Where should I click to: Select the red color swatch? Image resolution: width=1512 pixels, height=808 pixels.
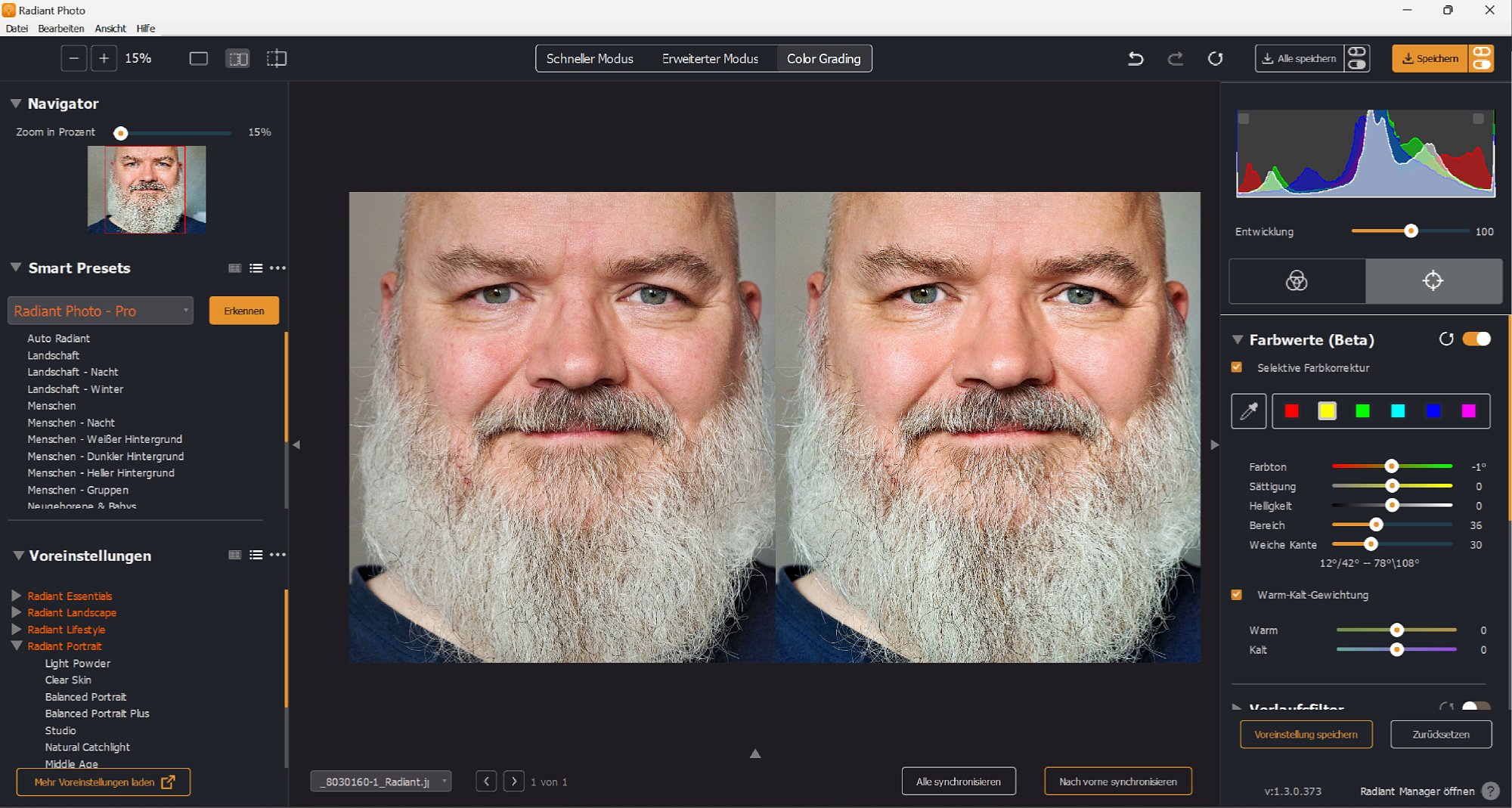(1292, 411)
